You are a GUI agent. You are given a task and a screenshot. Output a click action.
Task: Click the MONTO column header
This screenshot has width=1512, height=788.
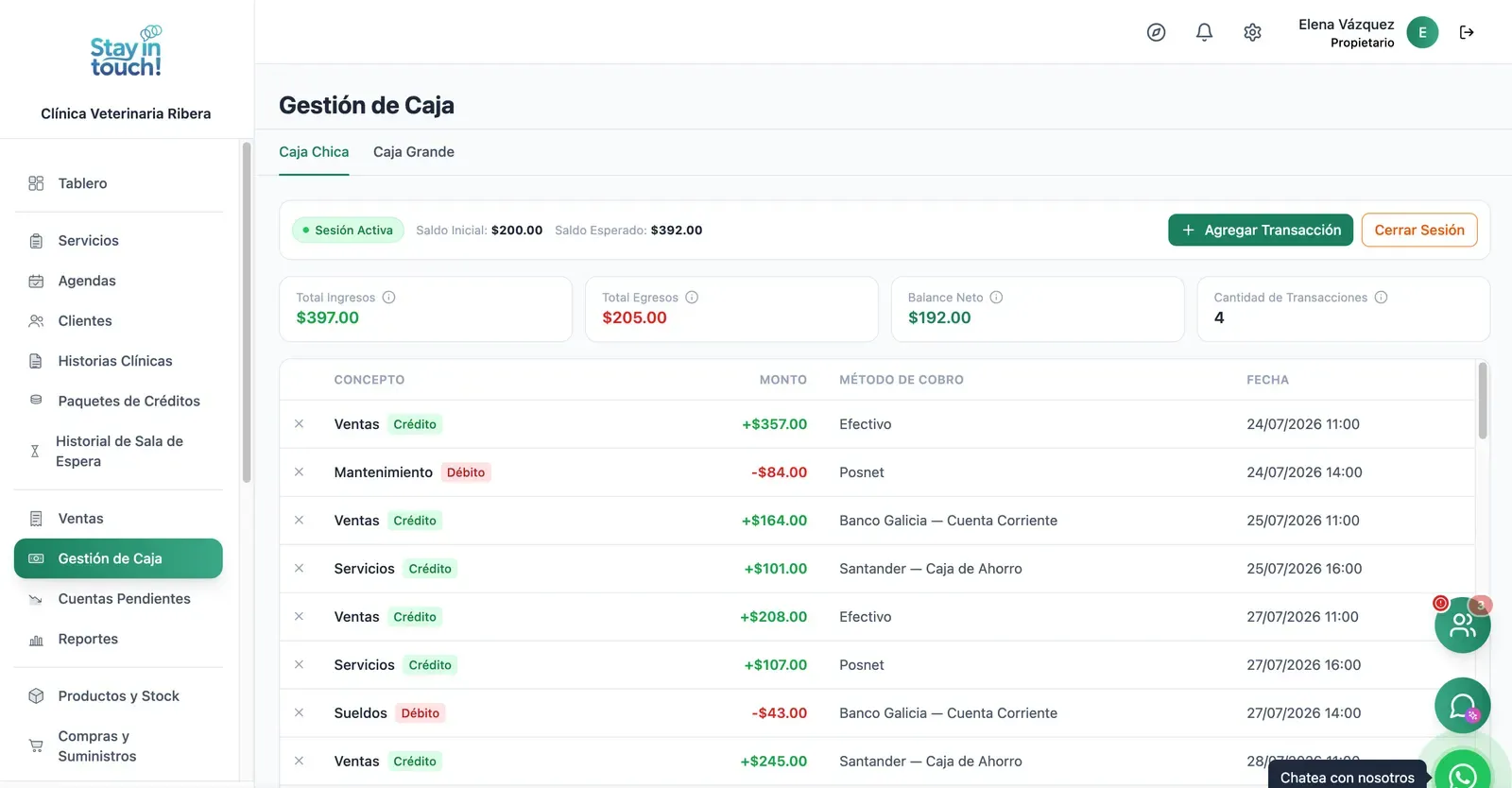click(783, 380)
